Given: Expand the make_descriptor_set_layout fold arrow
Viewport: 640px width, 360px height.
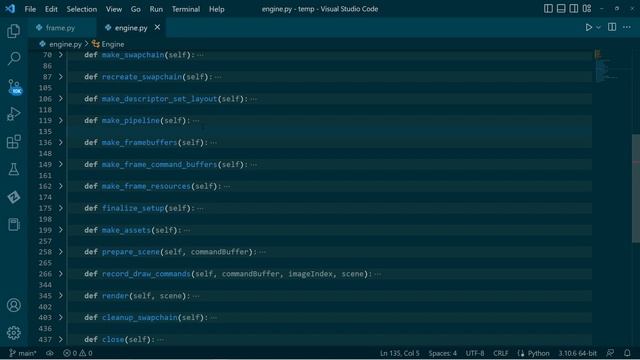Looking at the screenshot, I should click(61, 99).
